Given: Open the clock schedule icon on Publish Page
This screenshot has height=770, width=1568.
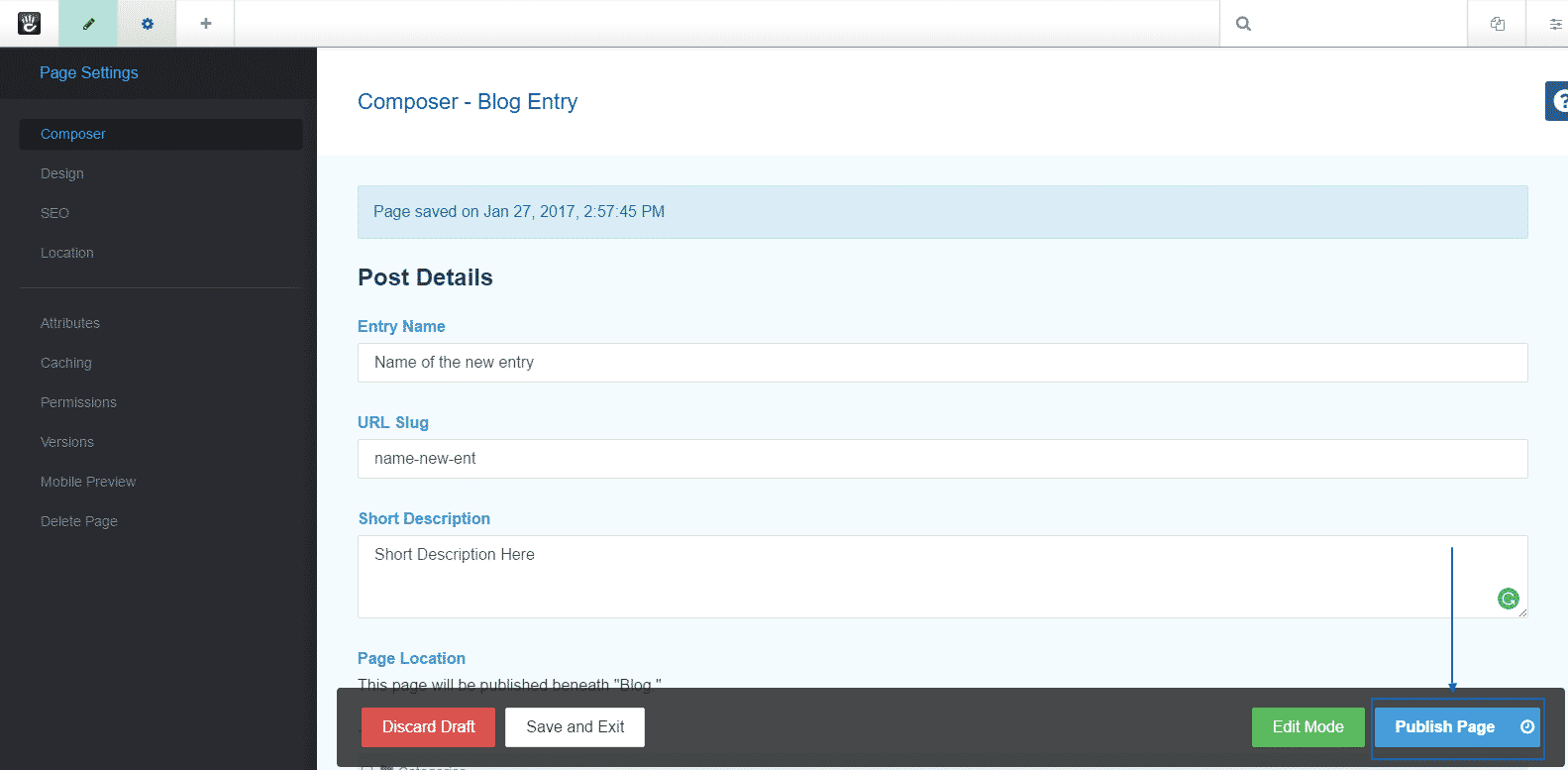Looking at the screenshot, I should [1526, 726].
